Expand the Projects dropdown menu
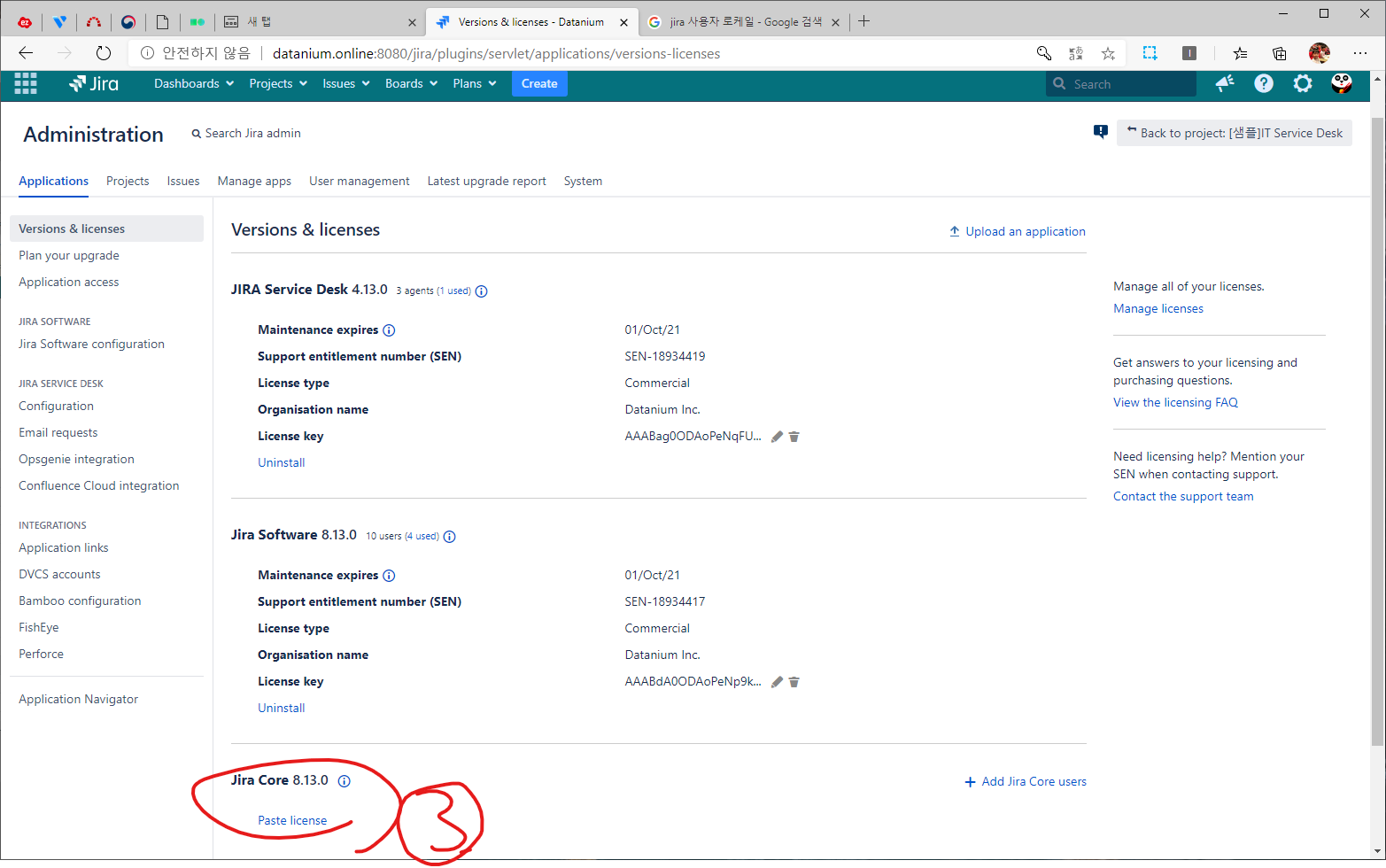The image size is (1386, 868). (x=278, y=83)
